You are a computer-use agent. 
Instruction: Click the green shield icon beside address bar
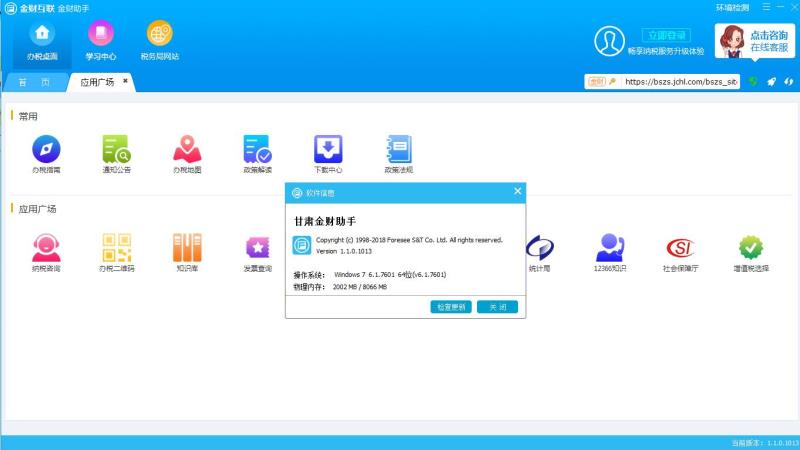(753, 81)
